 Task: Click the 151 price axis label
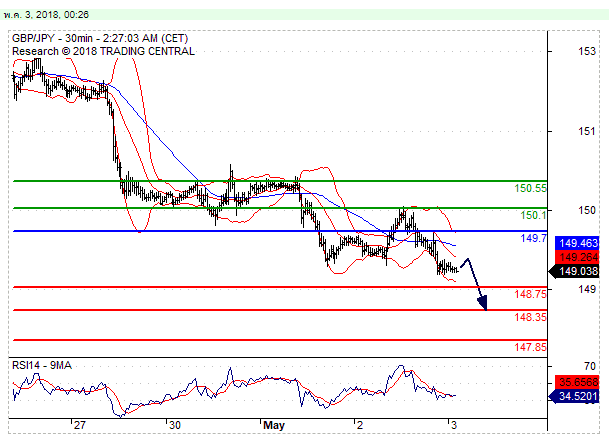[586, 131]
